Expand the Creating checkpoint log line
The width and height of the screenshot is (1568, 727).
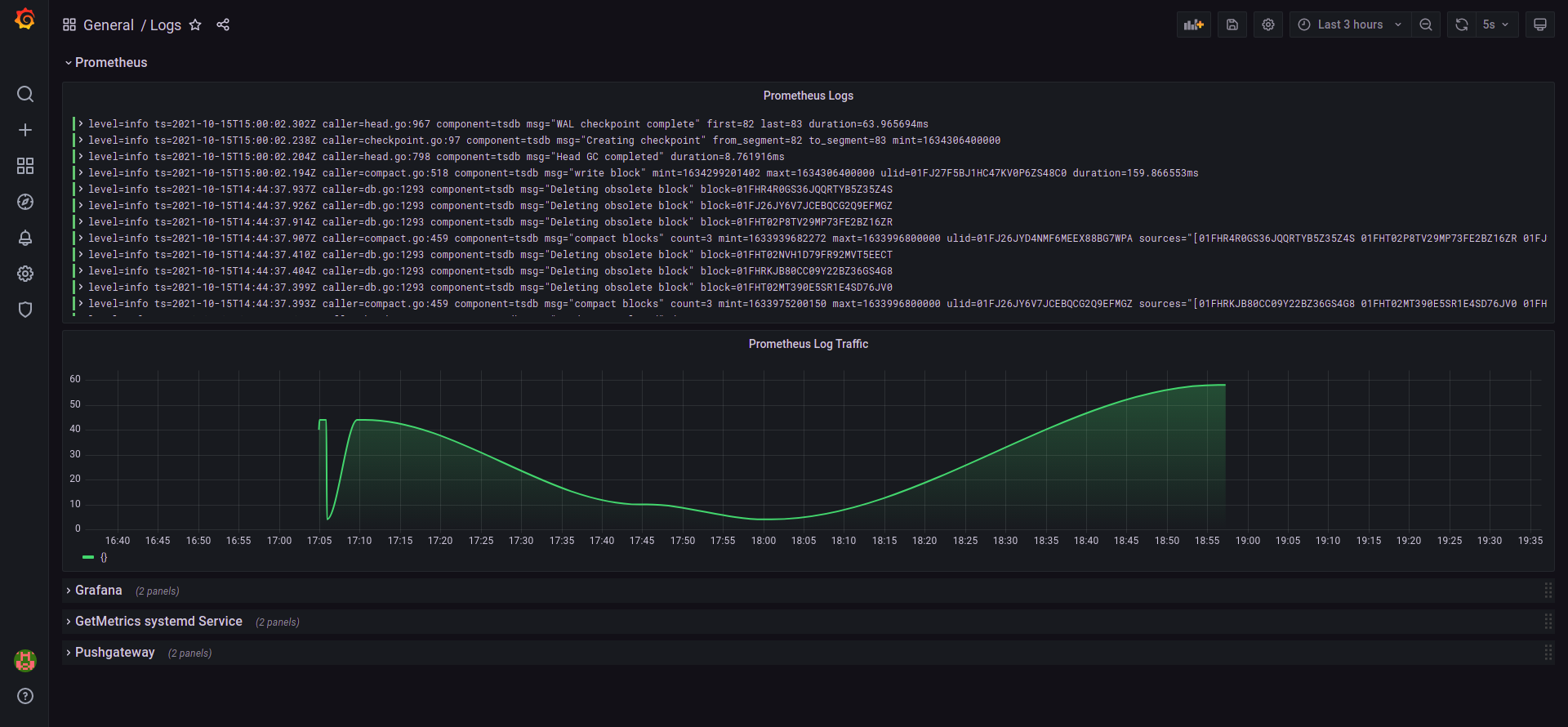coord(81,140)
